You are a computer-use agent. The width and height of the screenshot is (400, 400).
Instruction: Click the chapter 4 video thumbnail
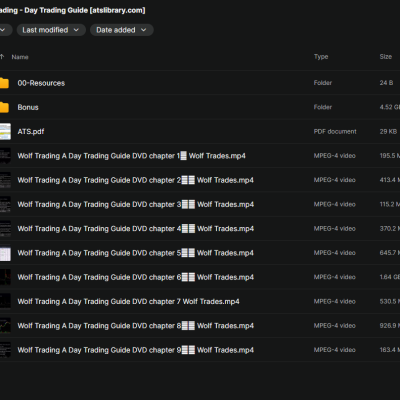coord(5,229)
